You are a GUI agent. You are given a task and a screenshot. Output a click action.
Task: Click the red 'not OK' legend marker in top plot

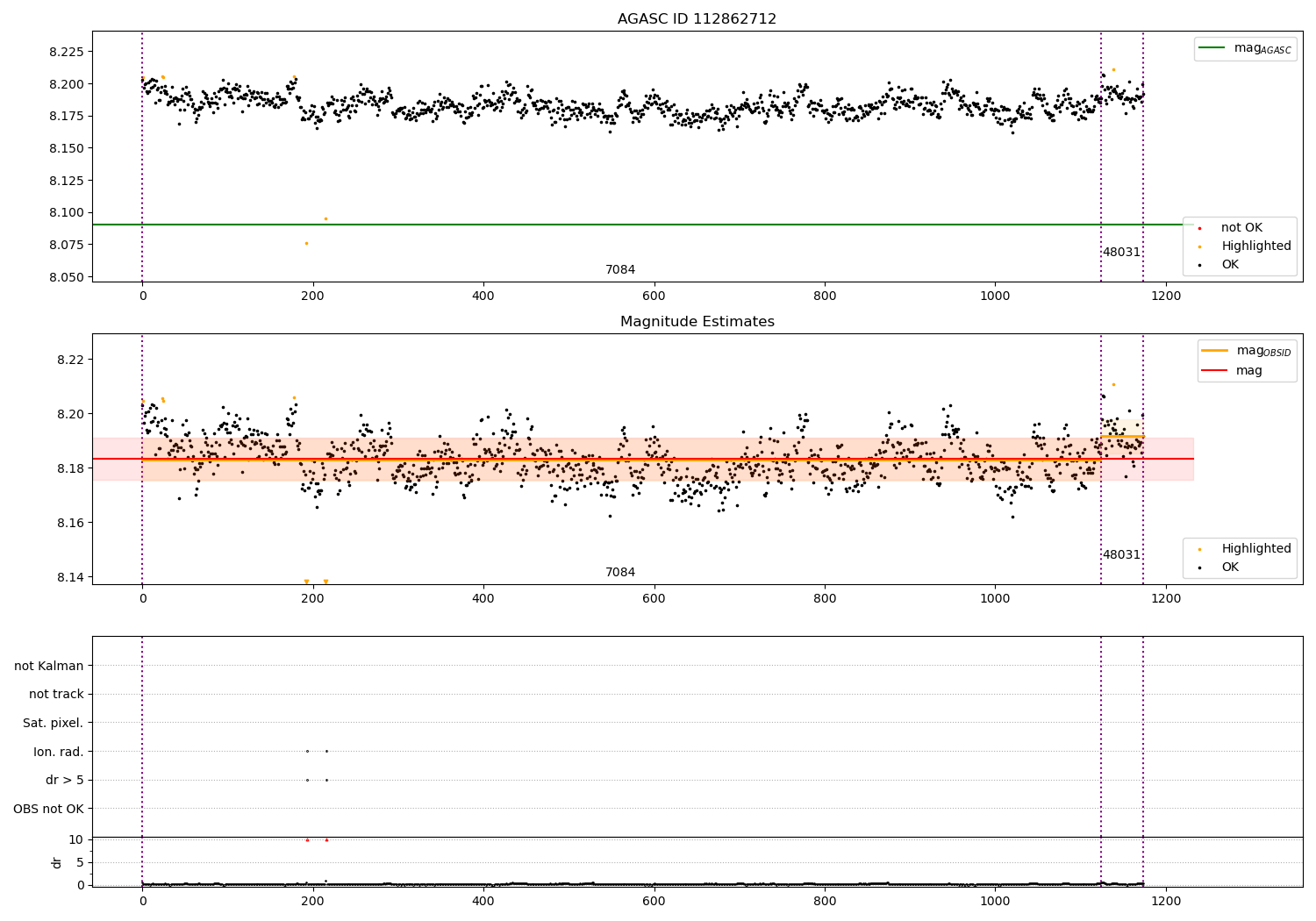(1199, 228)
